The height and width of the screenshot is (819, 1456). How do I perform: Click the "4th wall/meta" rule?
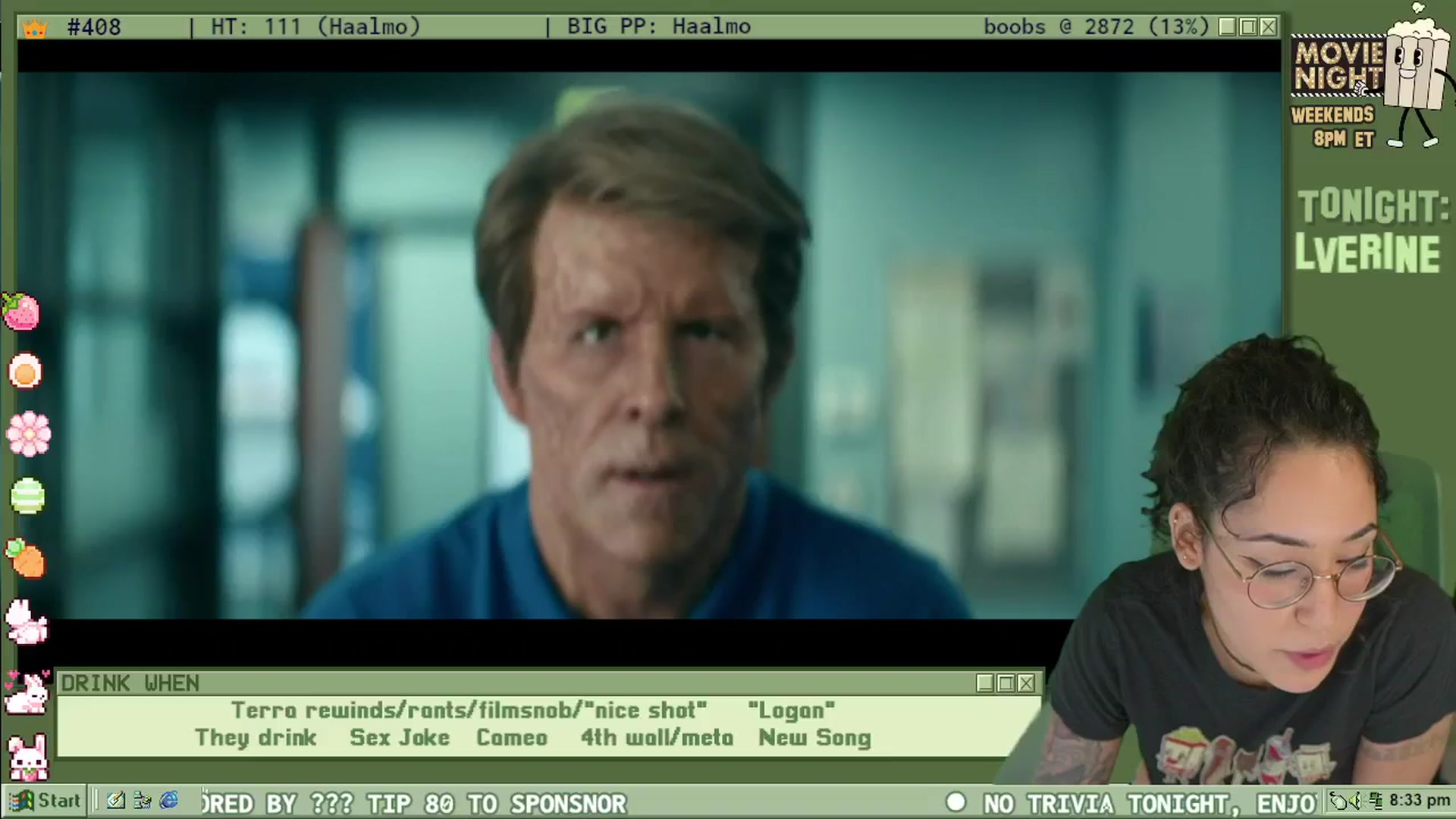pyautogui.click(x=657, y=738)
